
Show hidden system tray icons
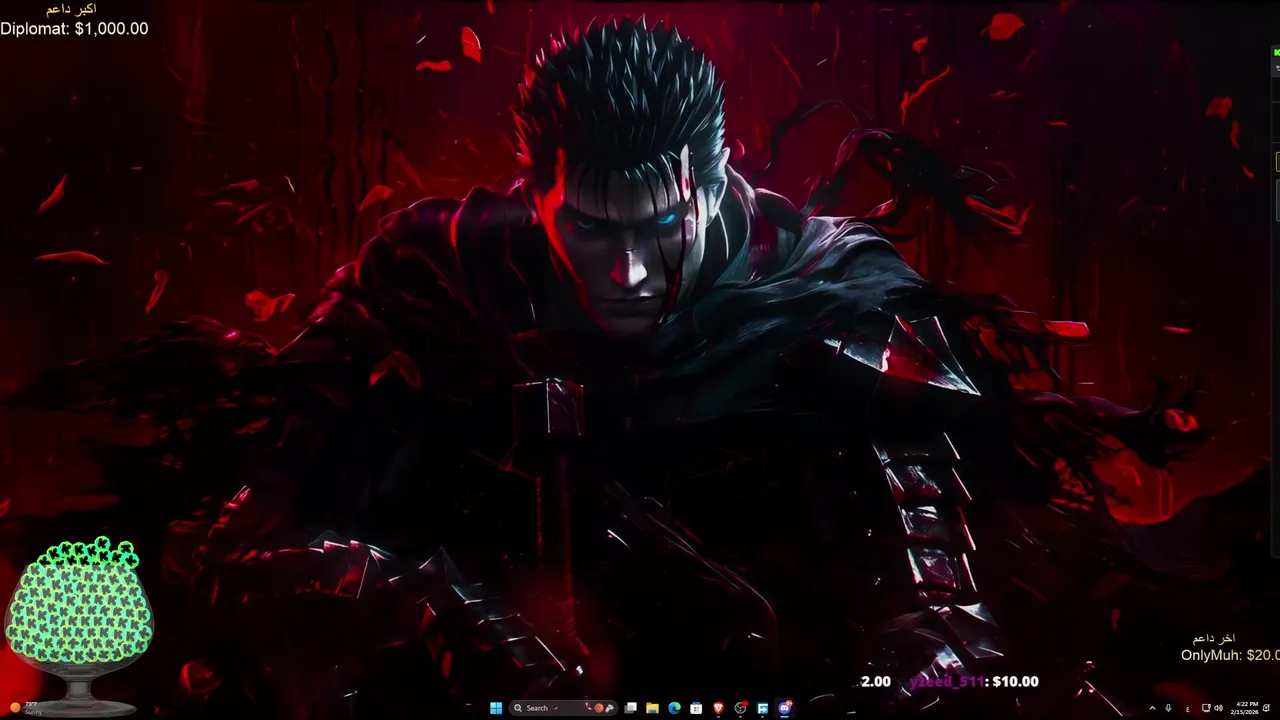(1152, 708)
